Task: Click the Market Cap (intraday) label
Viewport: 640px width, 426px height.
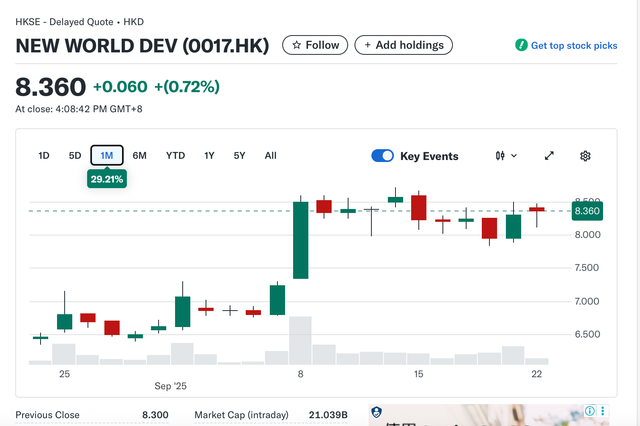Action: pos(241,415)
